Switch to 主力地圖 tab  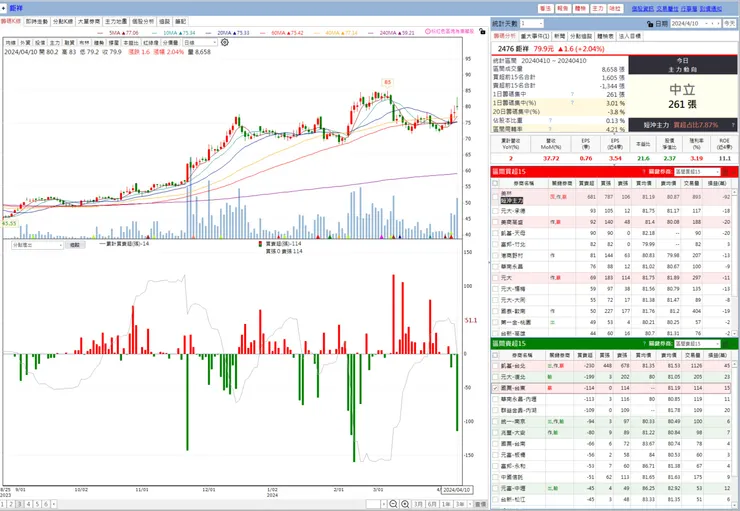click(x=116, y=22)
